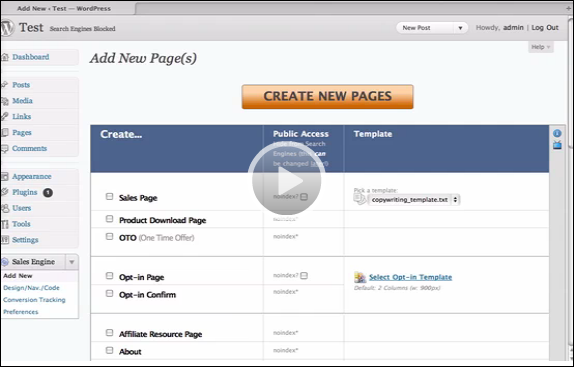Image resolution: width=574 pixels, height=367 pixels.
Task: Click the Links chain icon
Action: [x=5, y=117]
